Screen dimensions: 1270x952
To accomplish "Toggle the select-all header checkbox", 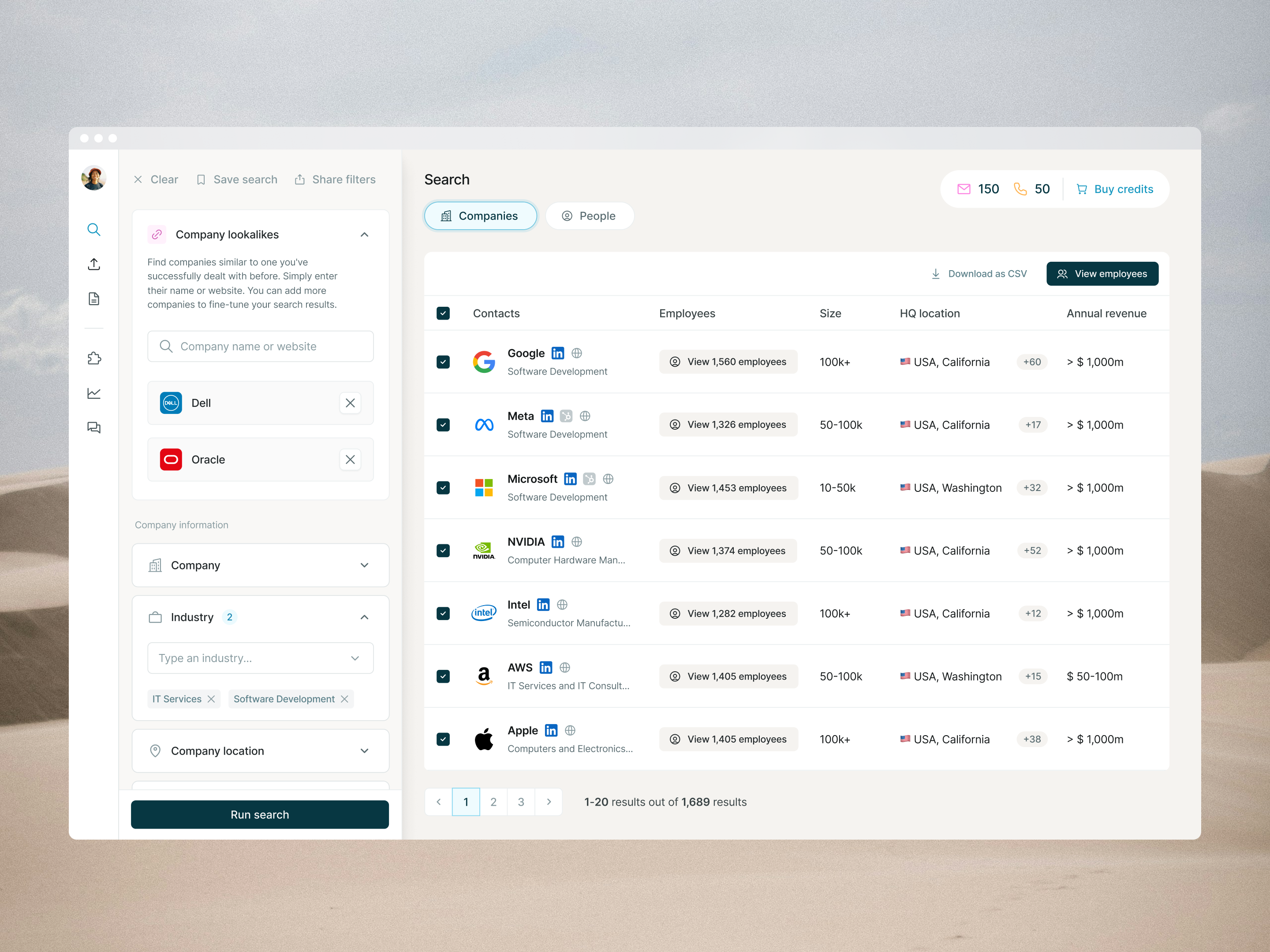I will (443, 313).
